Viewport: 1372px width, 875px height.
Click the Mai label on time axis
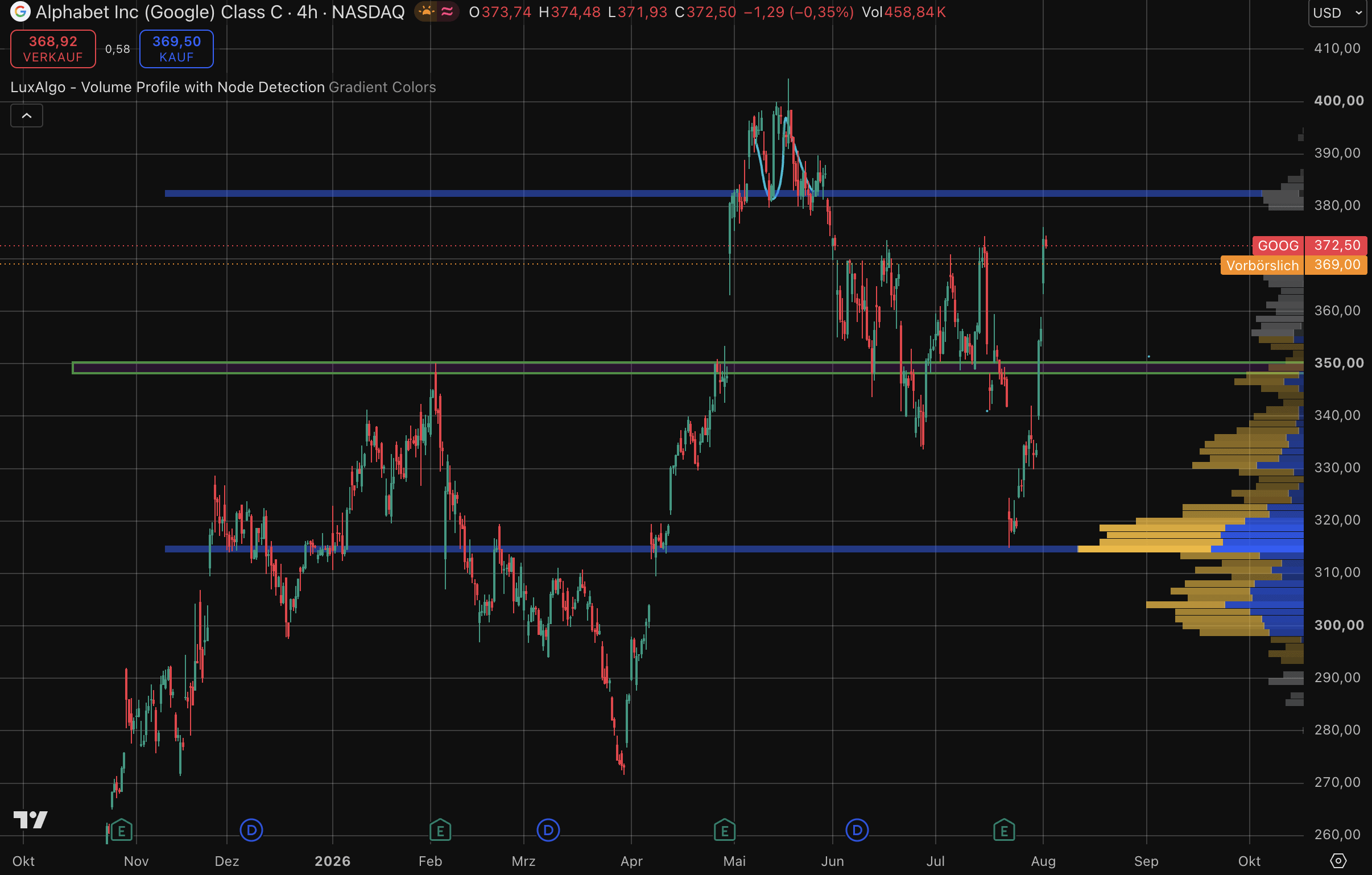tap(734, 861)
